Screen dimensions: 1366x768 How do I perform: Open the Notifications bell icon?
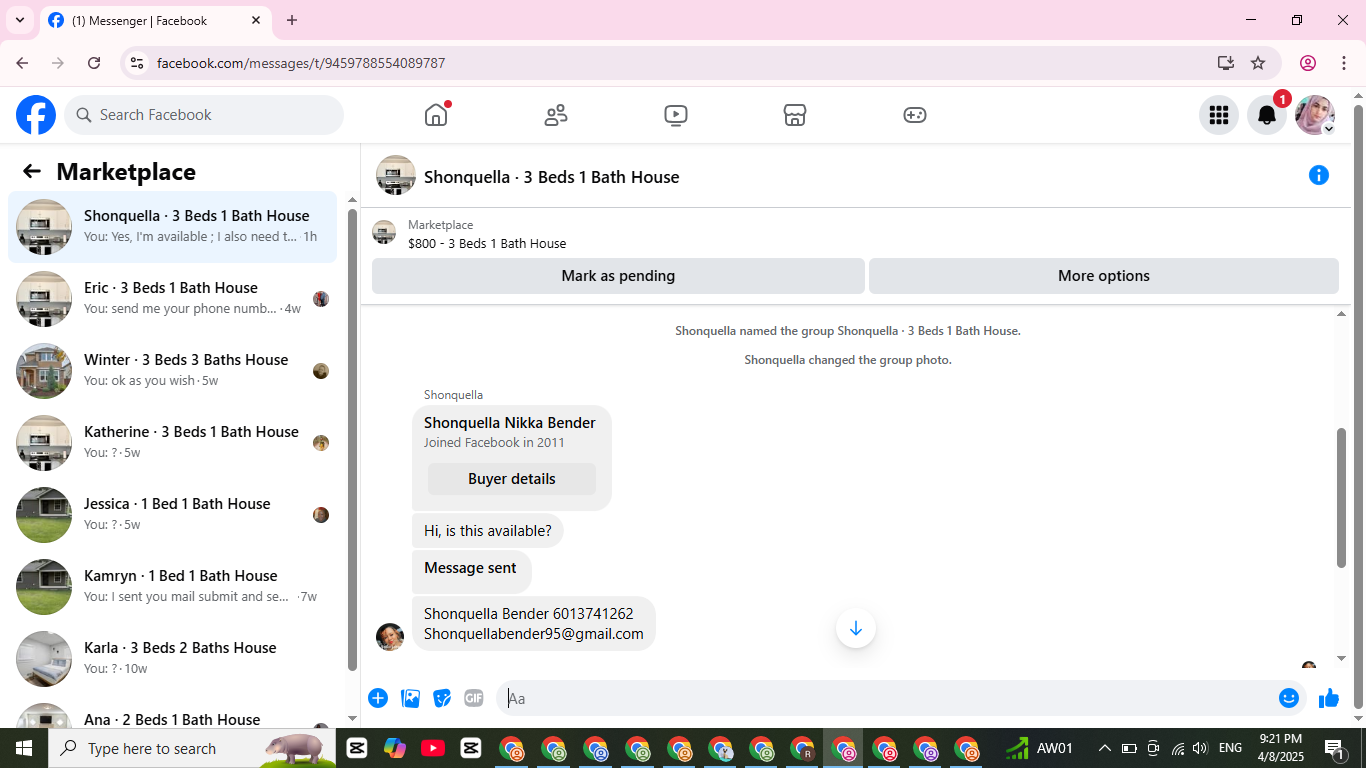tap(1267, 115)
